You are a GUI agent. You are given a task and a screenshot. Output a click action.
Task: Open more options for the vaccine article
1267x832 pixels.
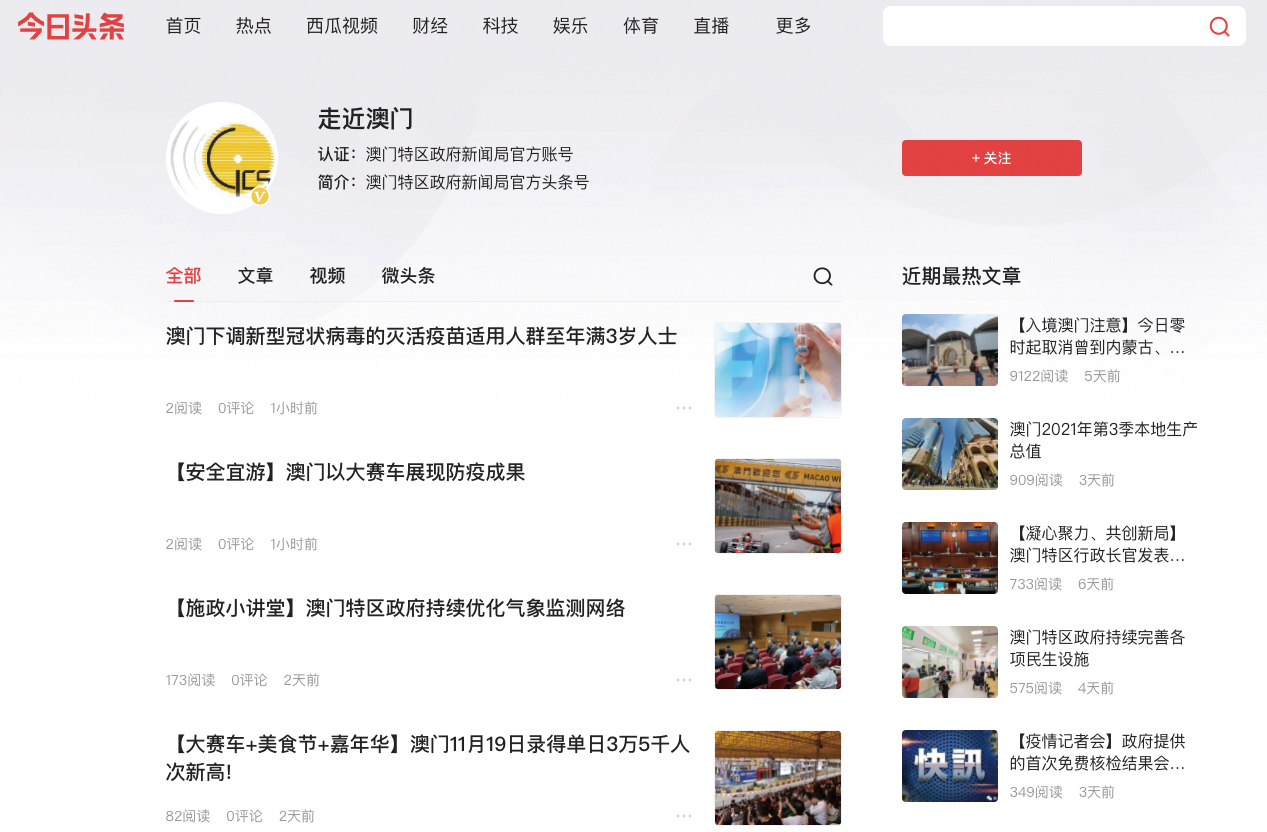(684, 408)
